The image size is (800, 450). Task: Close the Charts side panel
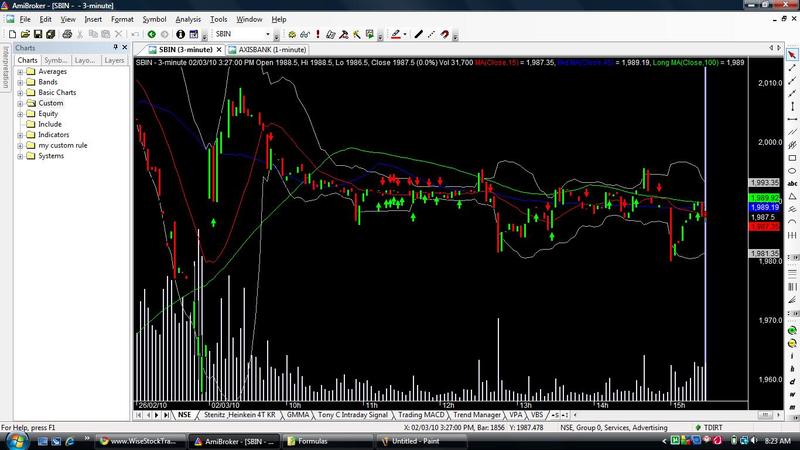pyautogui.click(x=124, y=47)
